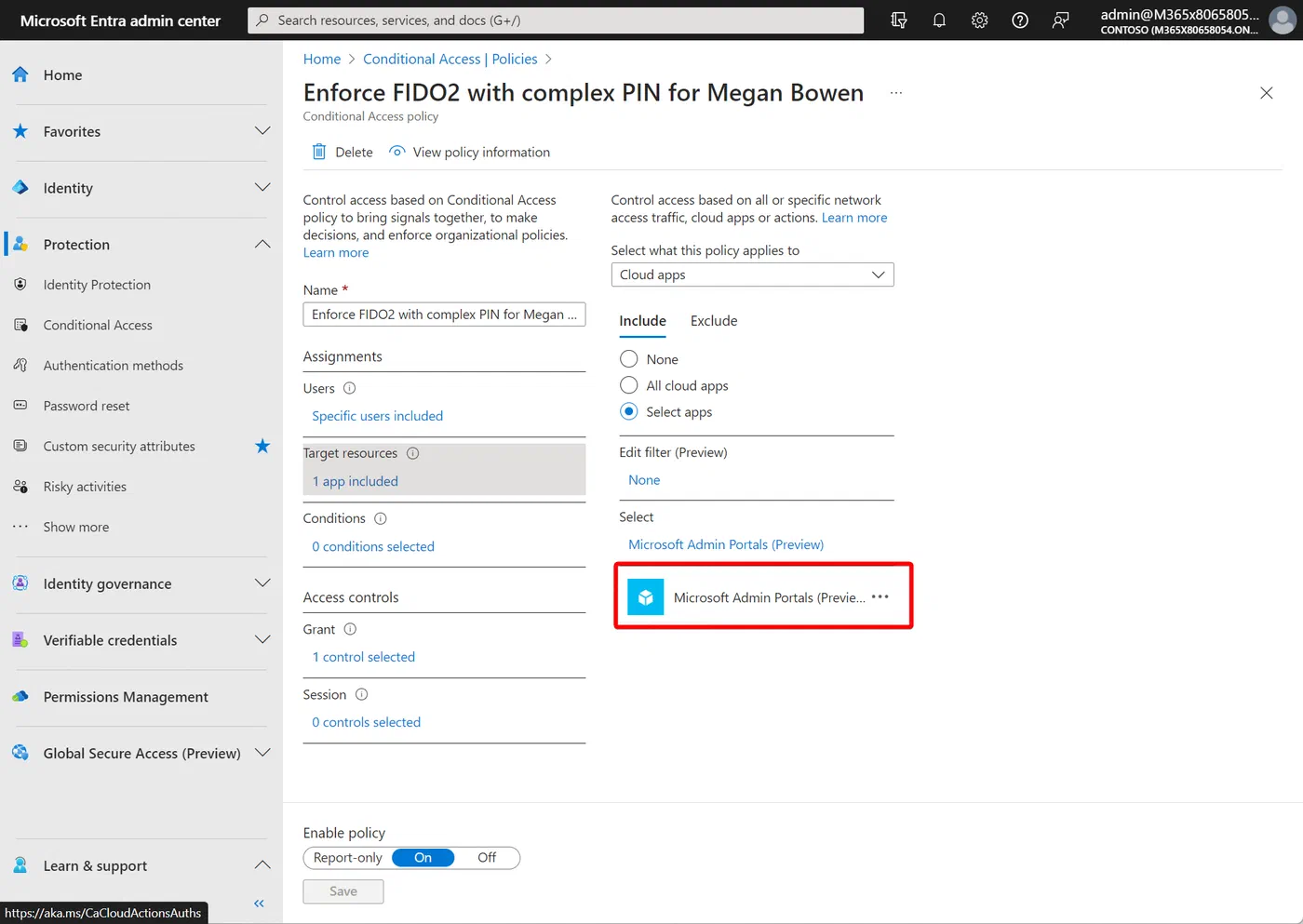Open the info icon next to Session

click(362, 694)
